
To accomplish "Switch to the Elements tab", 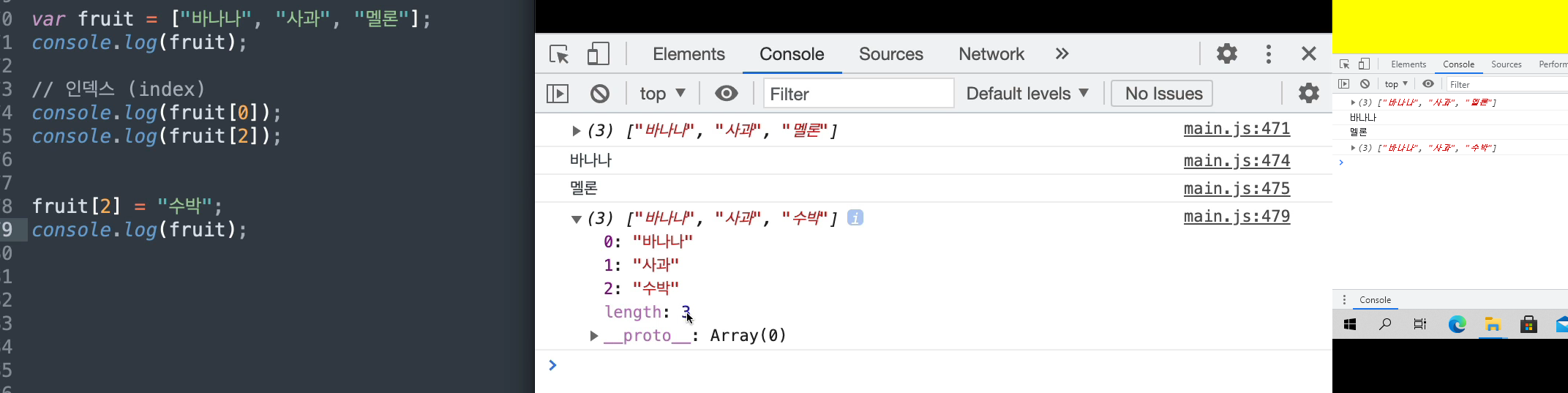I will tap(689, 54).
